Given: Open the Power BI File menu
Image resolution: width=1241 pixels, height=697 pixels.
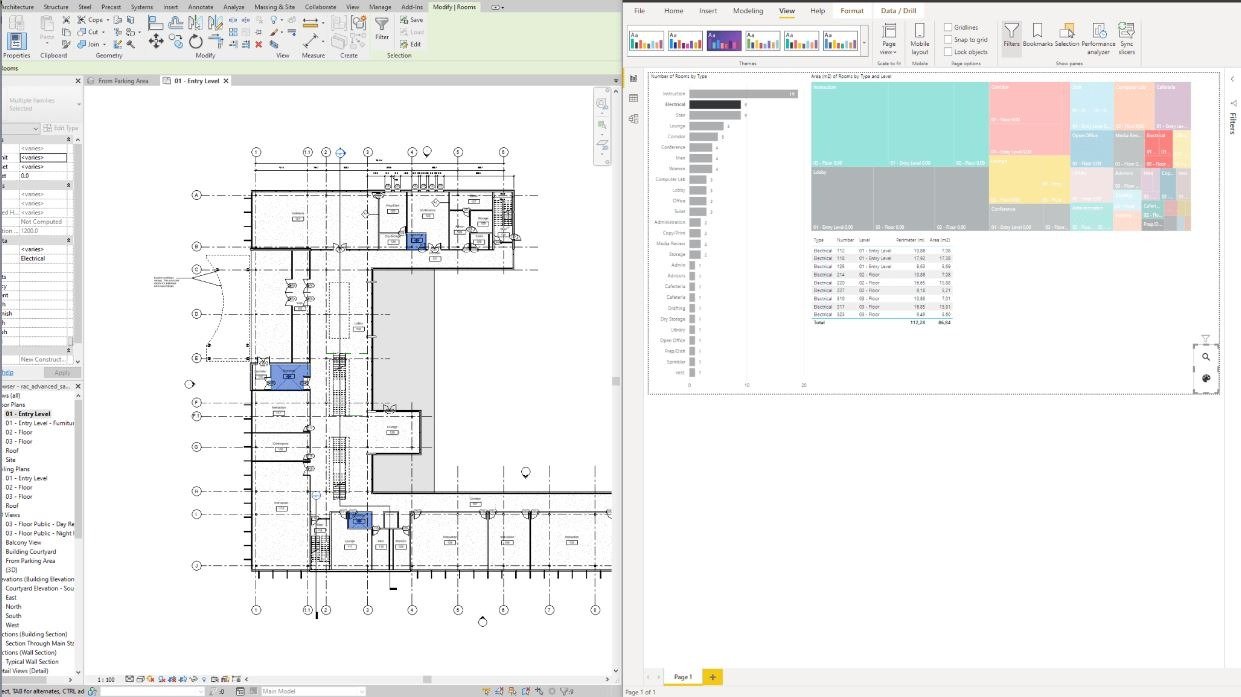Looking at the screenshot, I should tap(638, 10).
